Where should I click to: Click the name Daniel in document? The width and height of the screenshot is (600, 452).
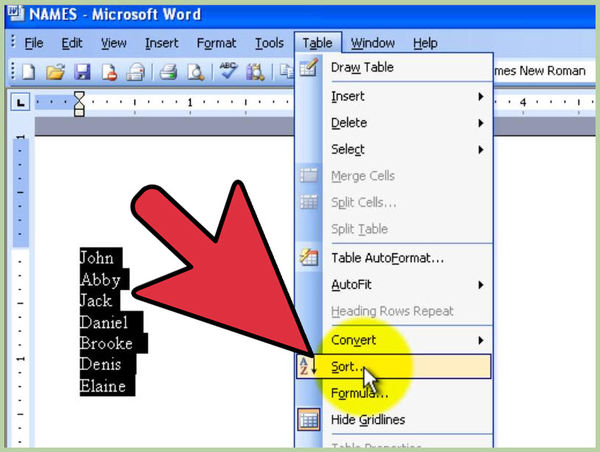click(x=104, y=322)
